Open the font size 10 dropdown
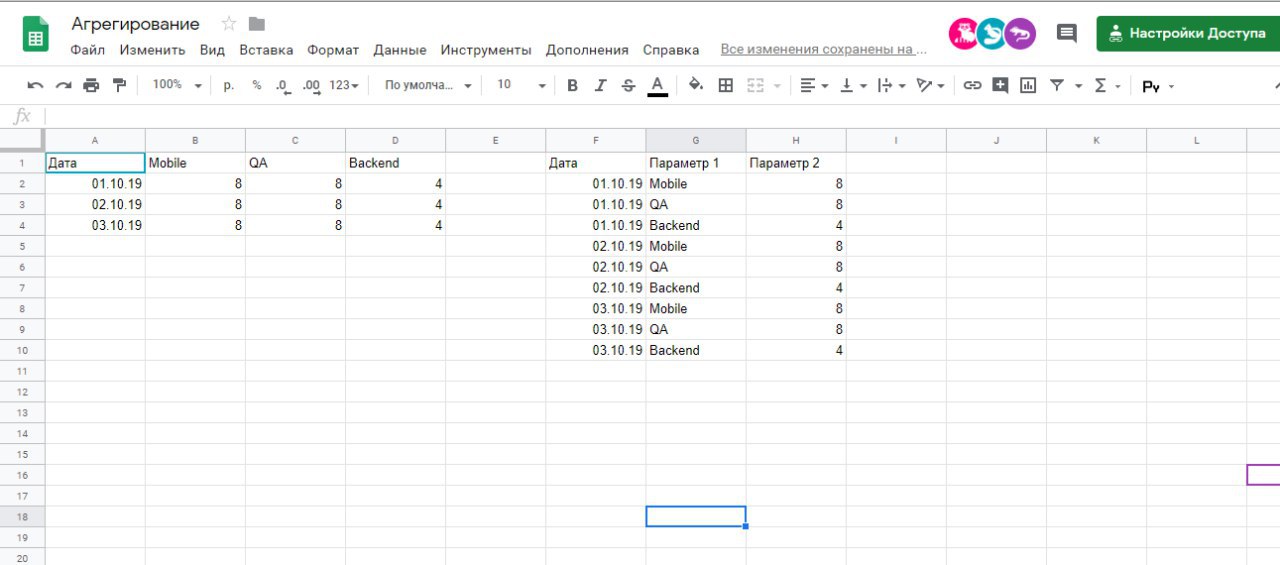The width and height of the screenshot is (1280, 565). point(522,86)
